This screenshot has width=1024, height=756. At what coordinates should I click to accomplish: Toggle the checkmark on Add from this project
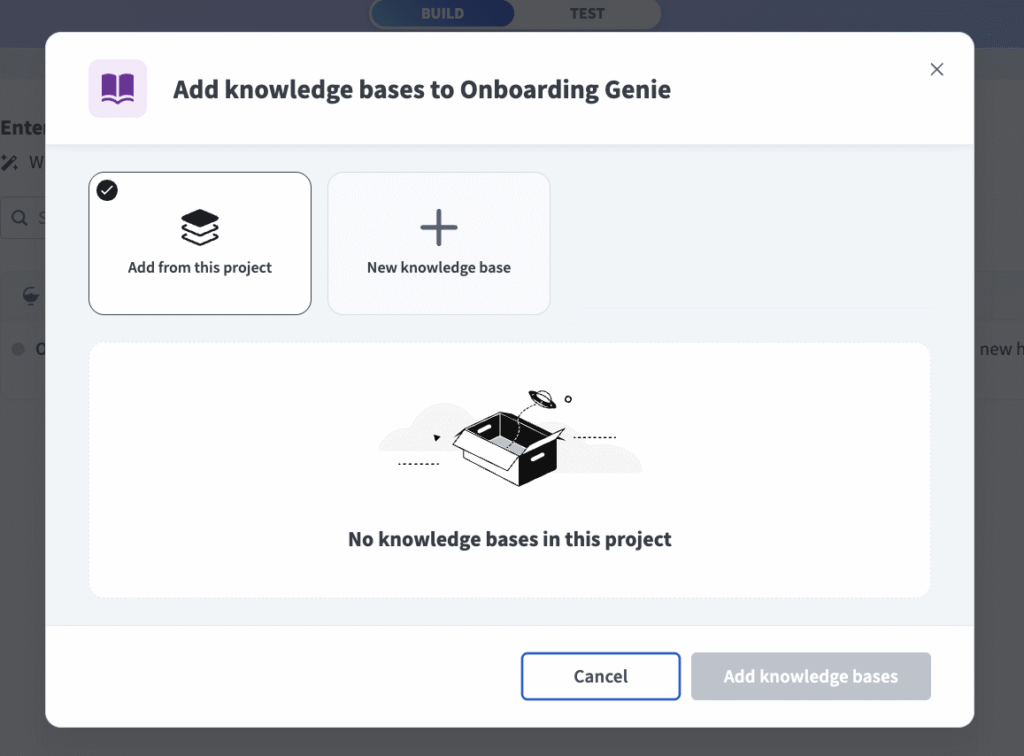(107, 190)
